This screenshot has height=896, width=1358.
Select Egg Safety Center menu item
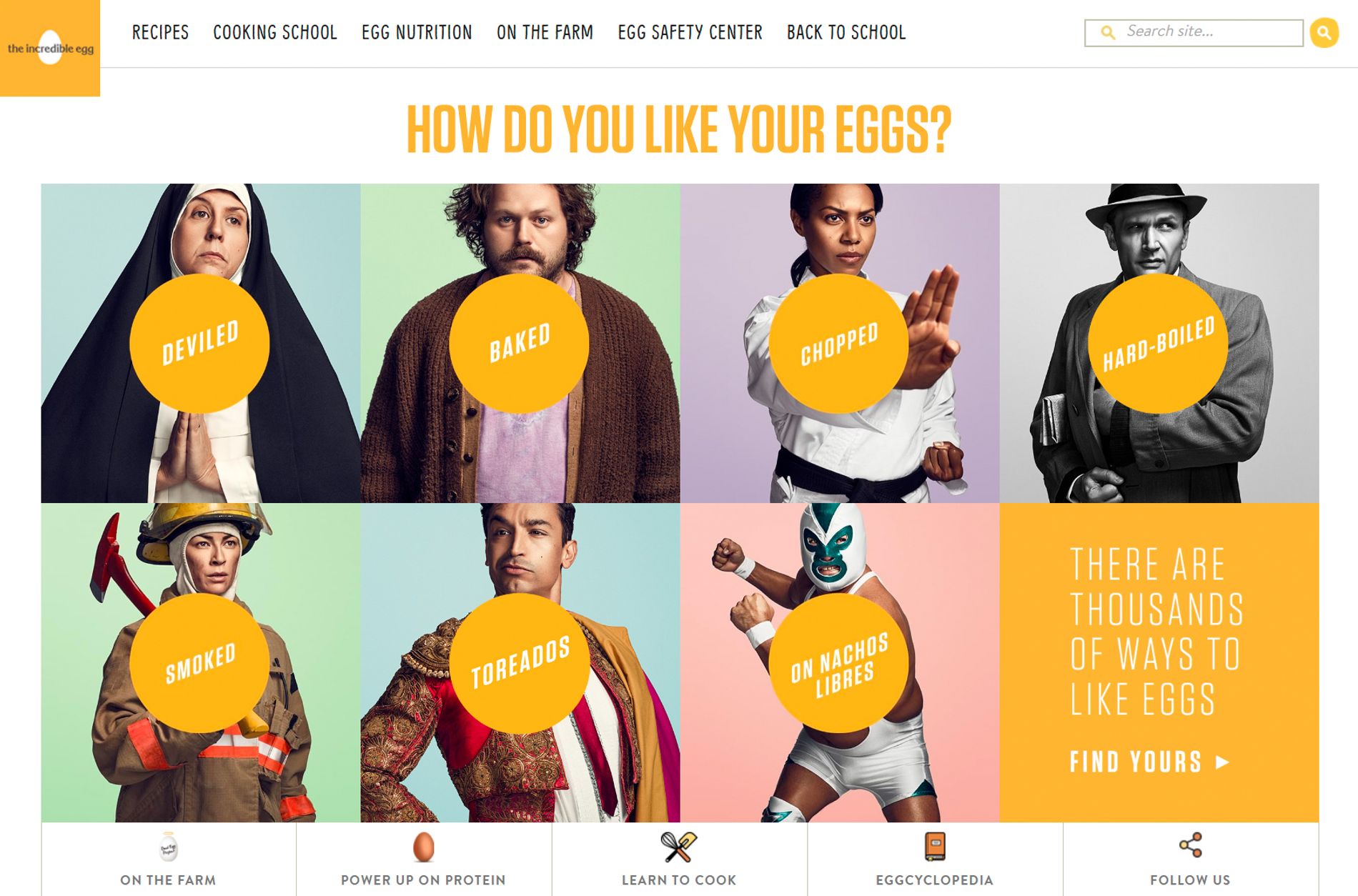(690, 33)
